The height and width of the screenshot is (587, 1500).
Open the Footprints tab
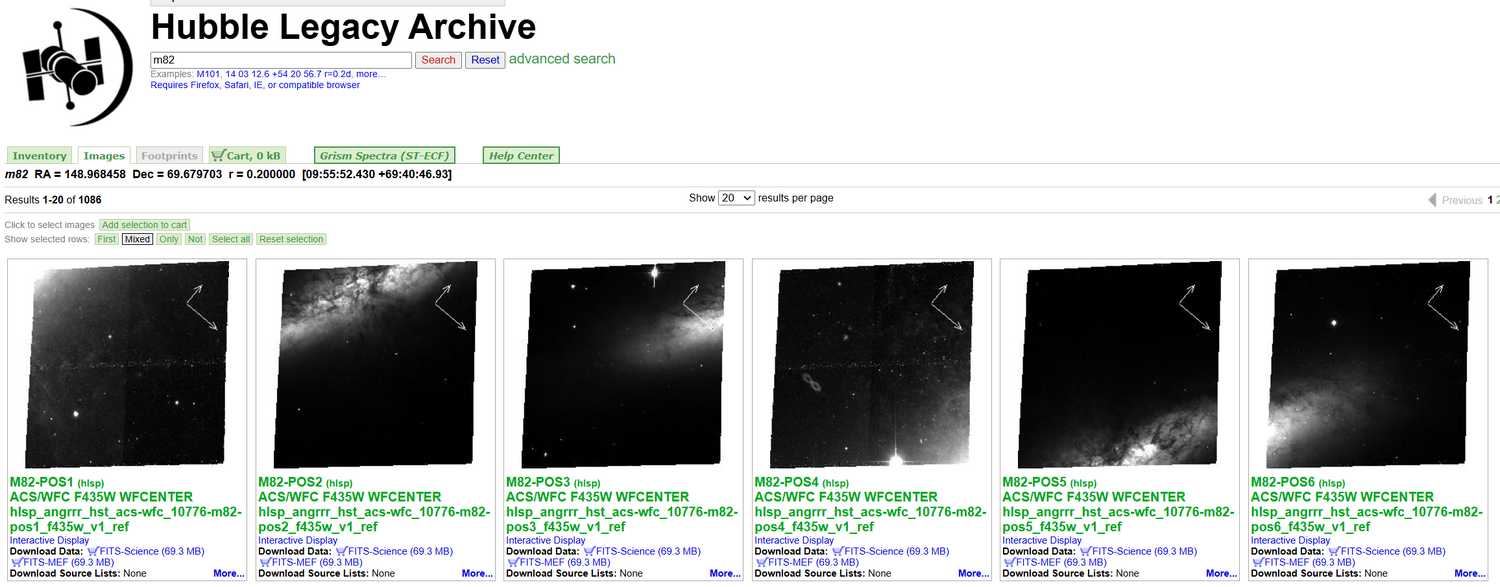point(169,156)
